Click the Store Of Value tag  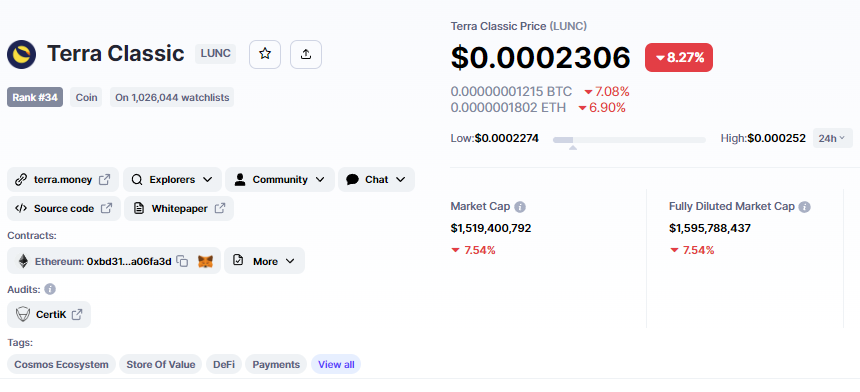tap(161, 365)
